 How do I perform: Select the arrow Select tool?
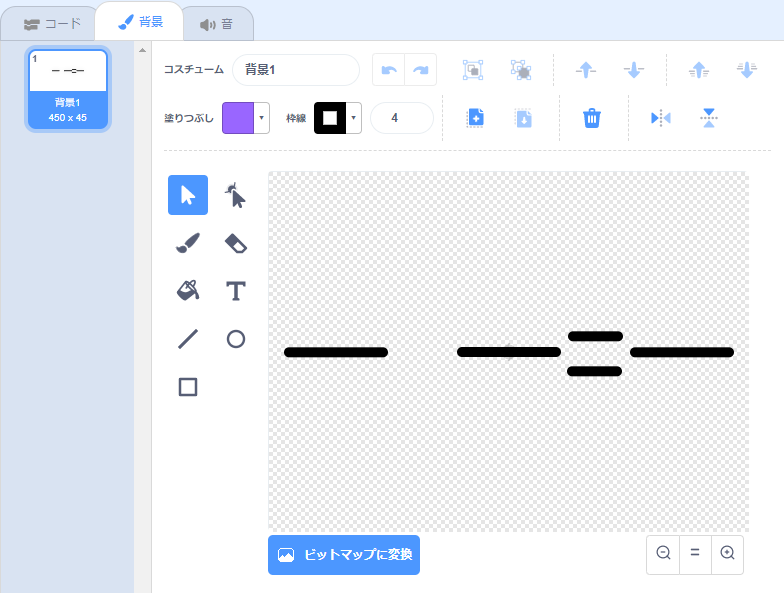(188, 195)
